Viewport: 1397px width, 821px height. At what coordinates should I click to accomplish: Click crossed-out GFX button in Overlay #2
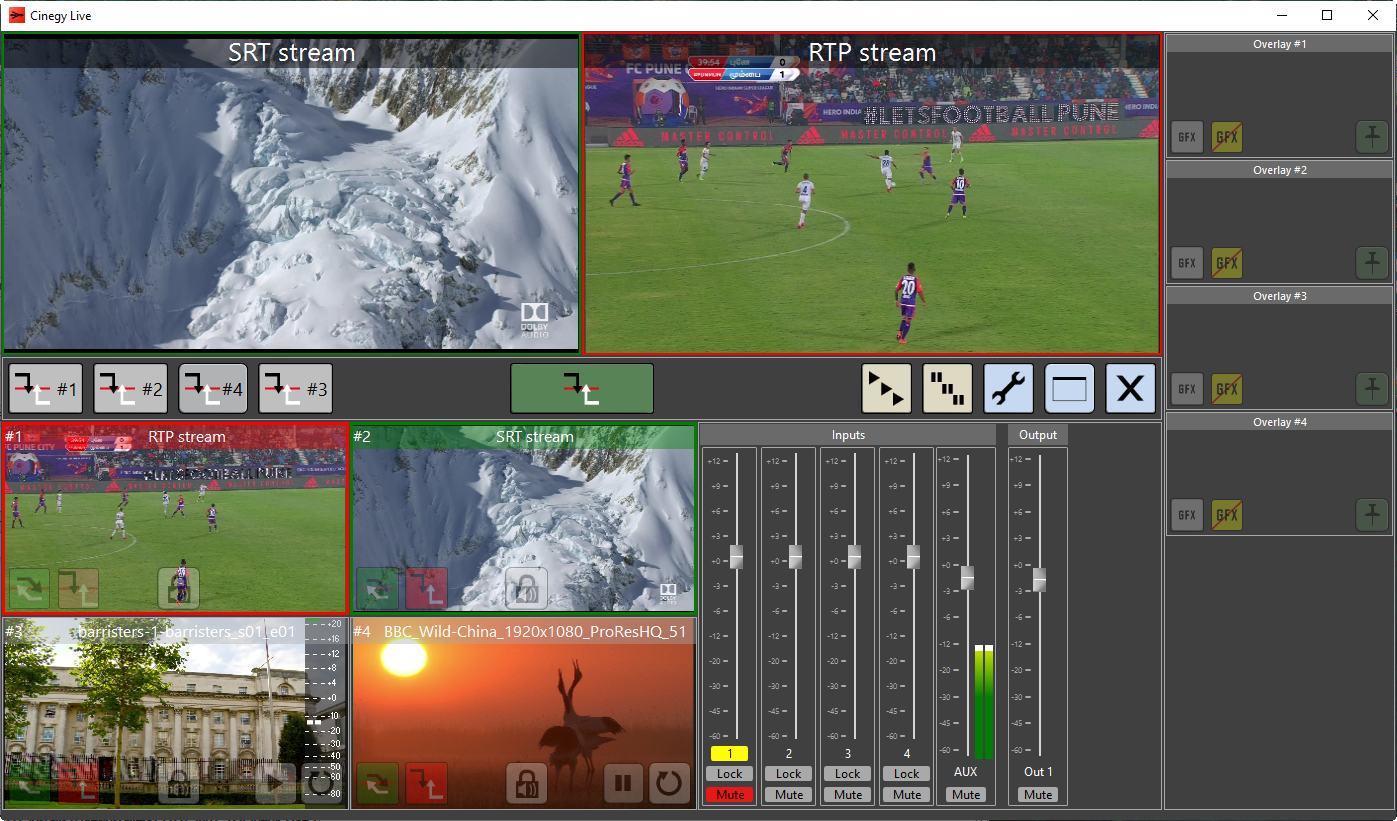point(1226,263)
